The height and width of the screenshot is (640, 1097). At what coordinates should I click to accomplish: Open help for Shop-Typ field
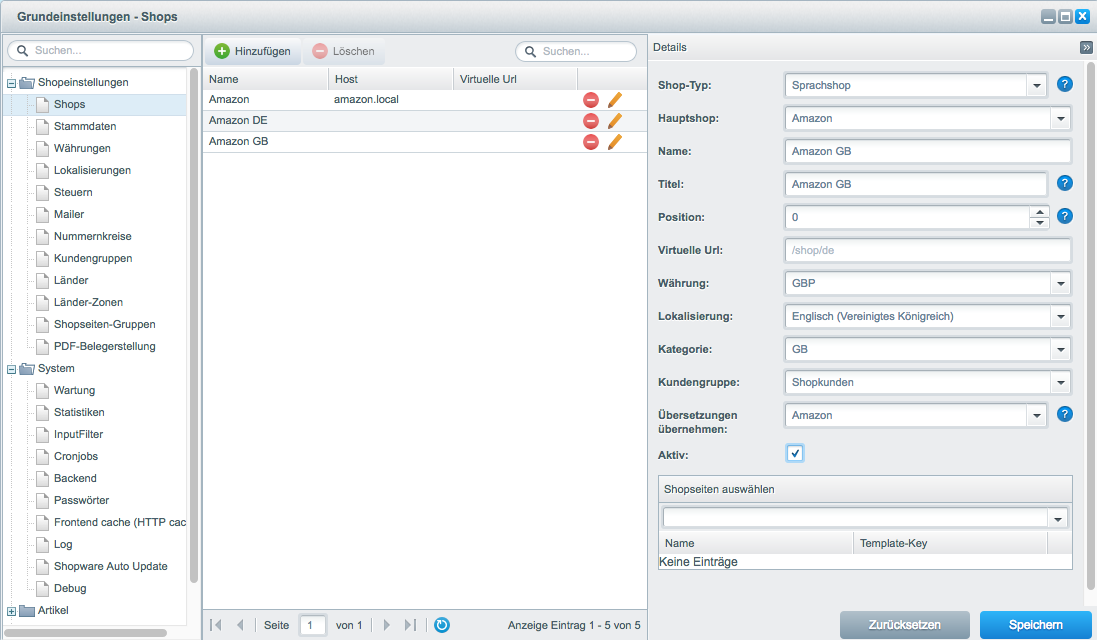[1064, 85]
